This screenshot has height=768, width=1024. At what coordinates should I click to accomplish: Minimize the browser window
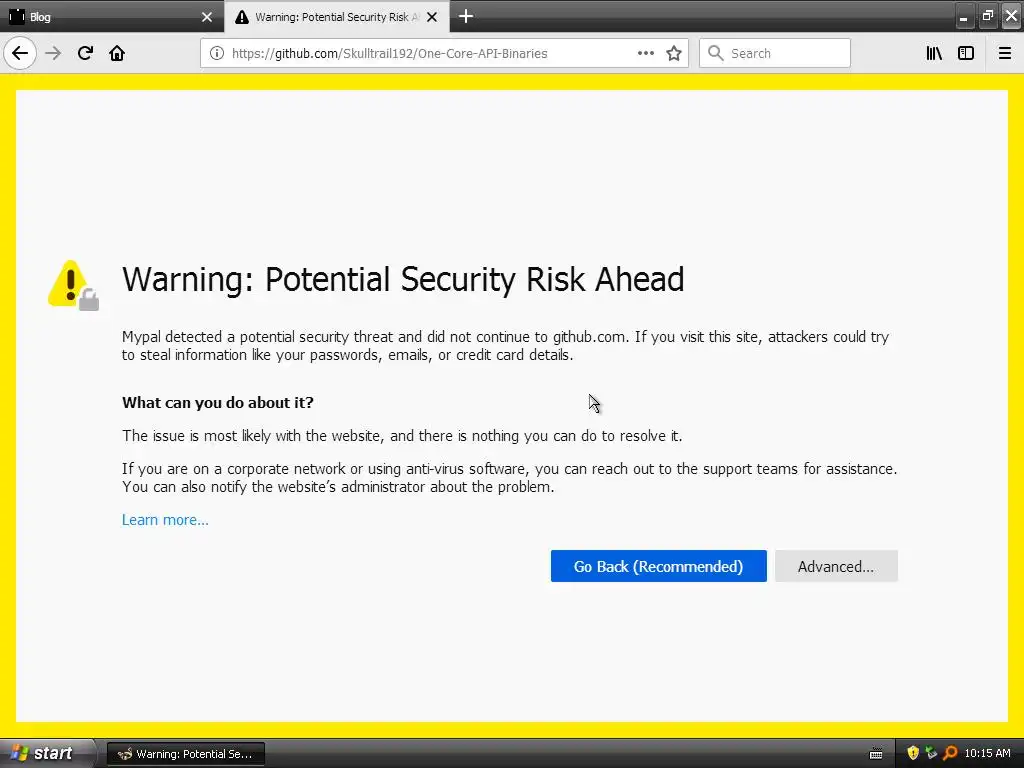(963, 17)
